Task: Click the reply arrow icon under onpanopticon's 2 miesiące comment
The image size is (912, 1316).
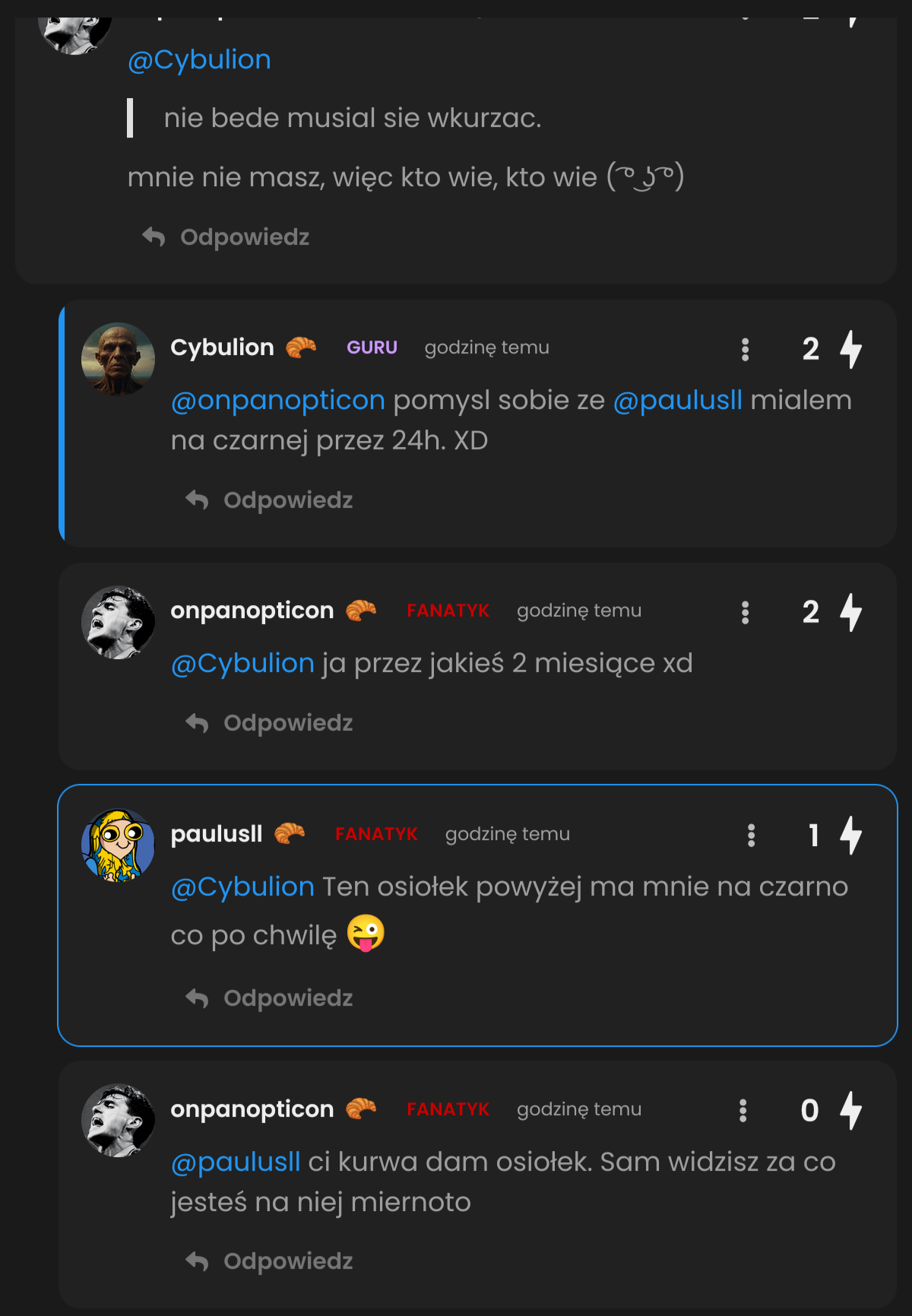Action: pyautogui.click(x=197, y=723)
